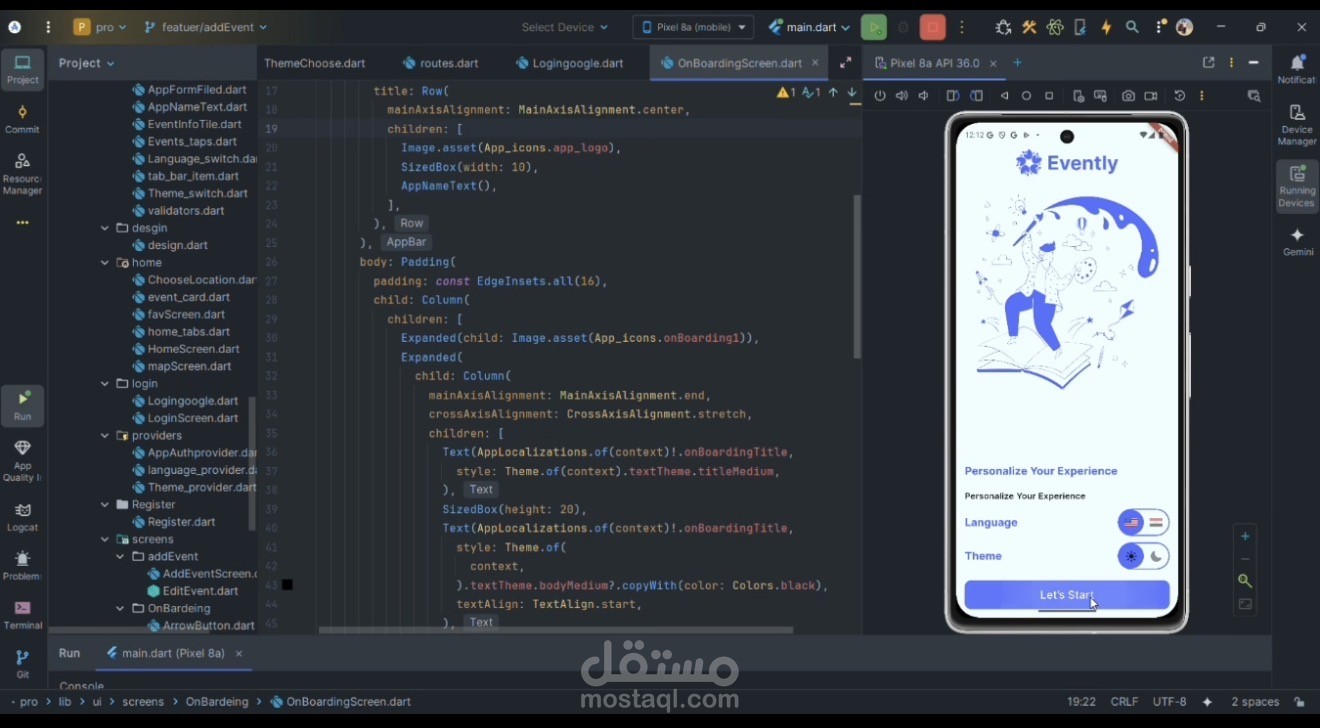Toggle the Theme switch on the Evently app

point(1143,556)
